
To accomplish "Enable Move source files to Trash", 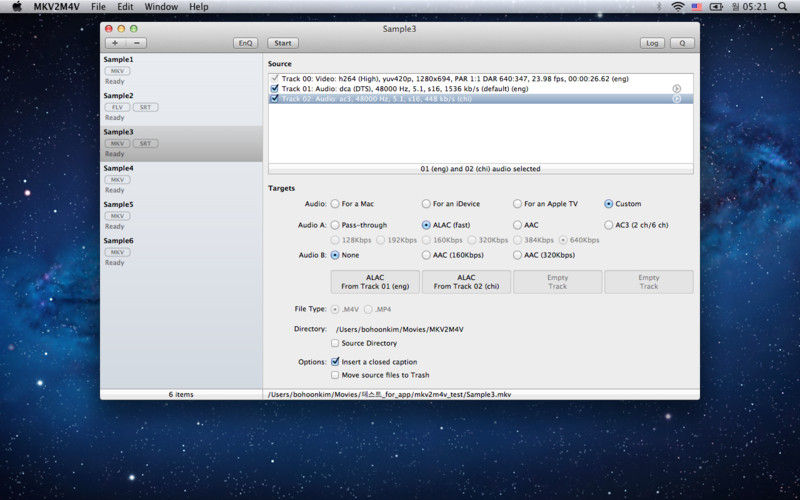I will click(335, 375).
